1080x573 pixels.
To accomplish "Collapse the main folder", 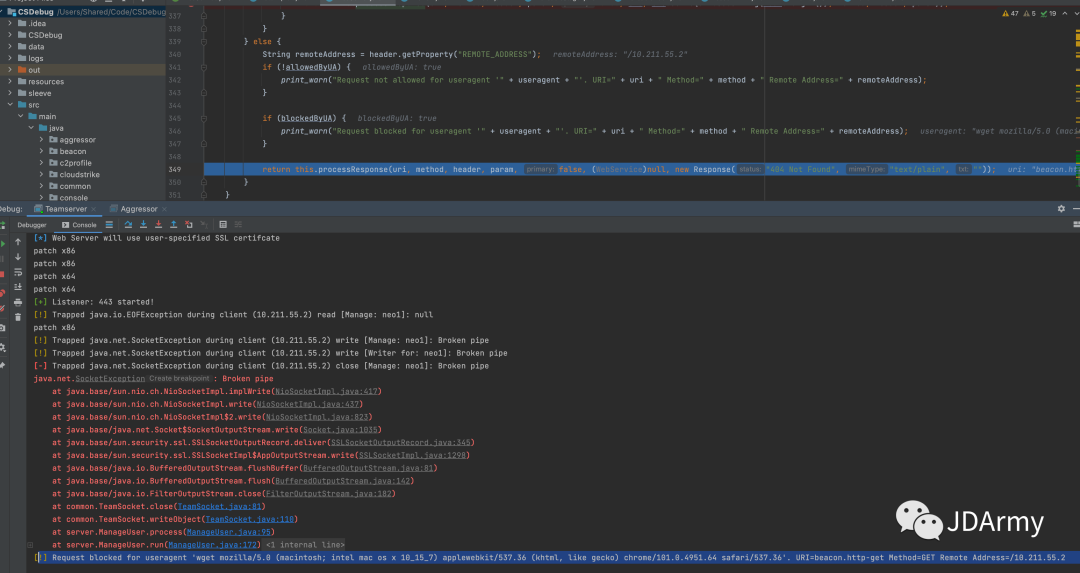I will coord(21,116).
